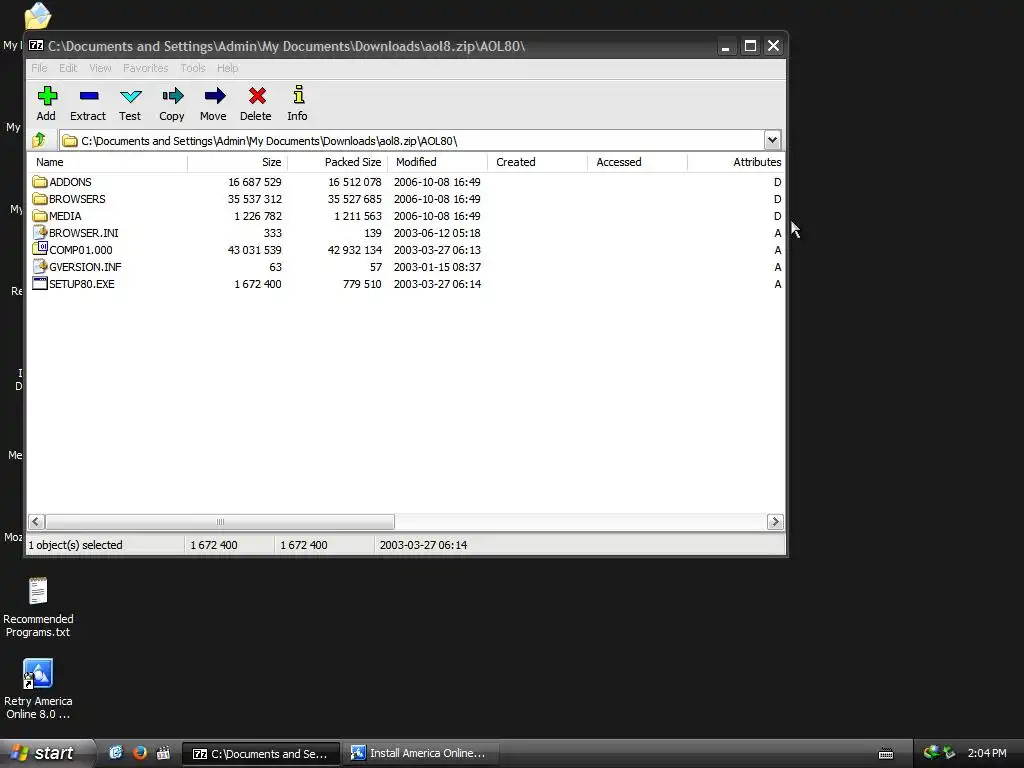Click the horizontal scrollbar thumb
Screen dimensions: 1024x768
point(220,522)
